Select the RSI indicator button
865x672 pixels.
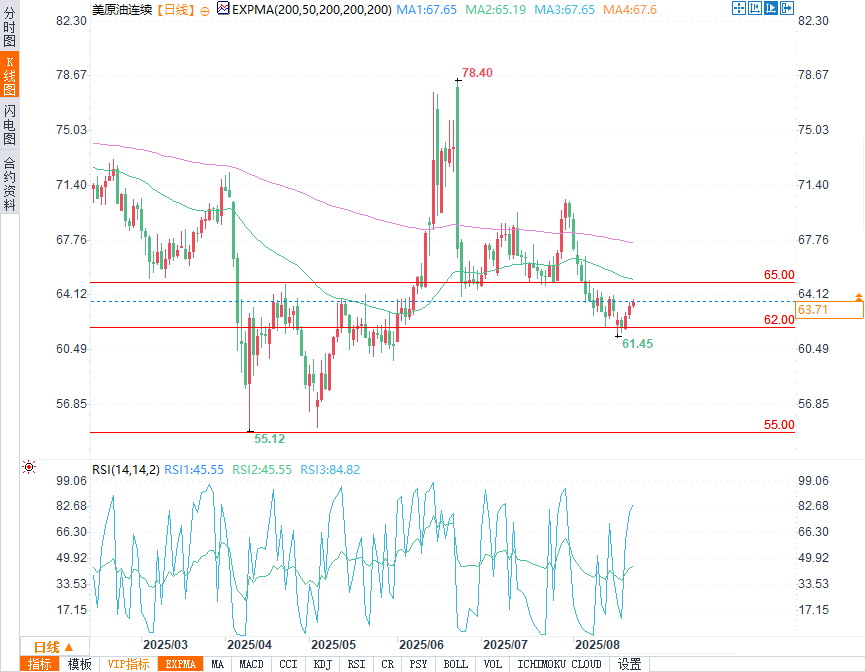click(356, 664)
